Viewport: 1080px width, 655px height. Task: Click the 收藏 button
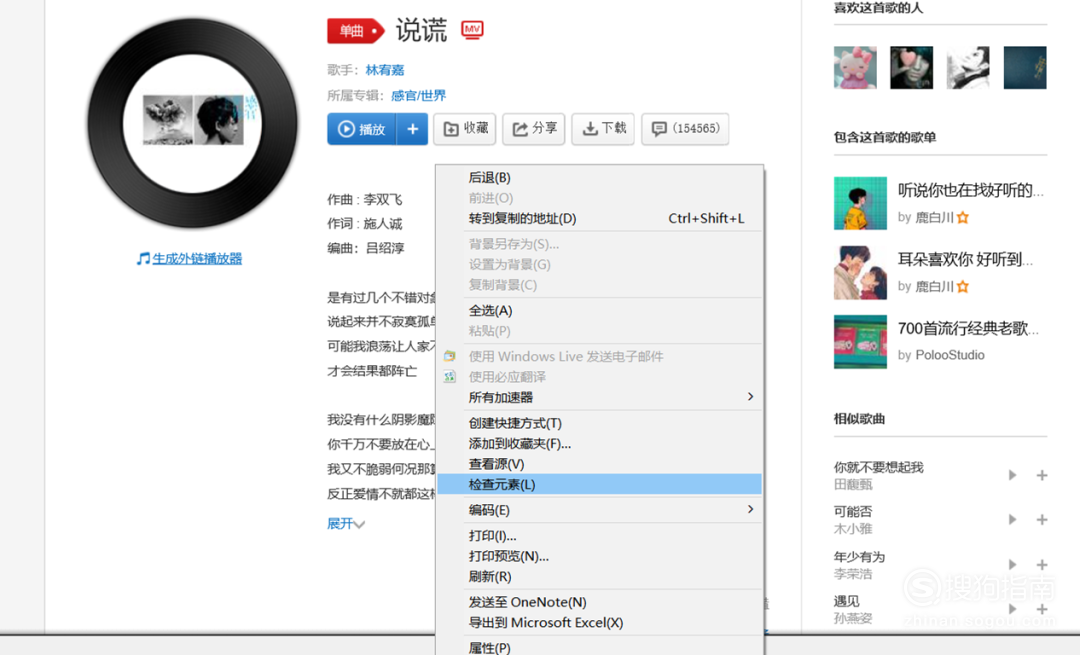pyautogui.click(x=465, y=129)
